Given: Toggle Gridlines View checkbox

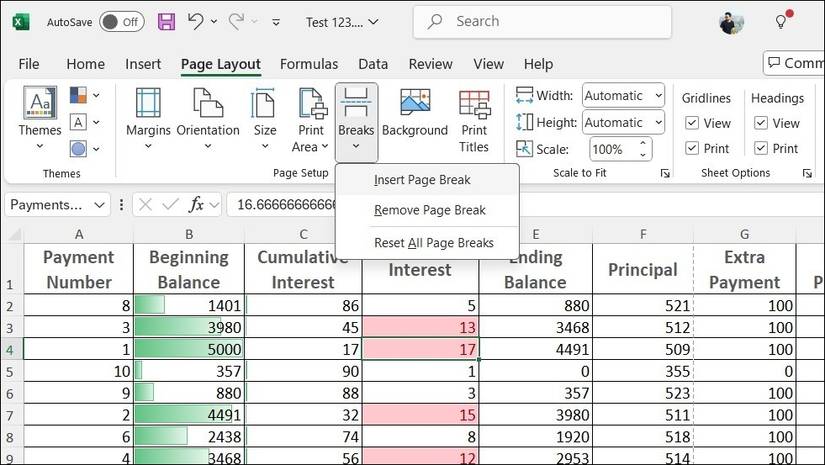Looking at the screenshot, I should (692, 123).
